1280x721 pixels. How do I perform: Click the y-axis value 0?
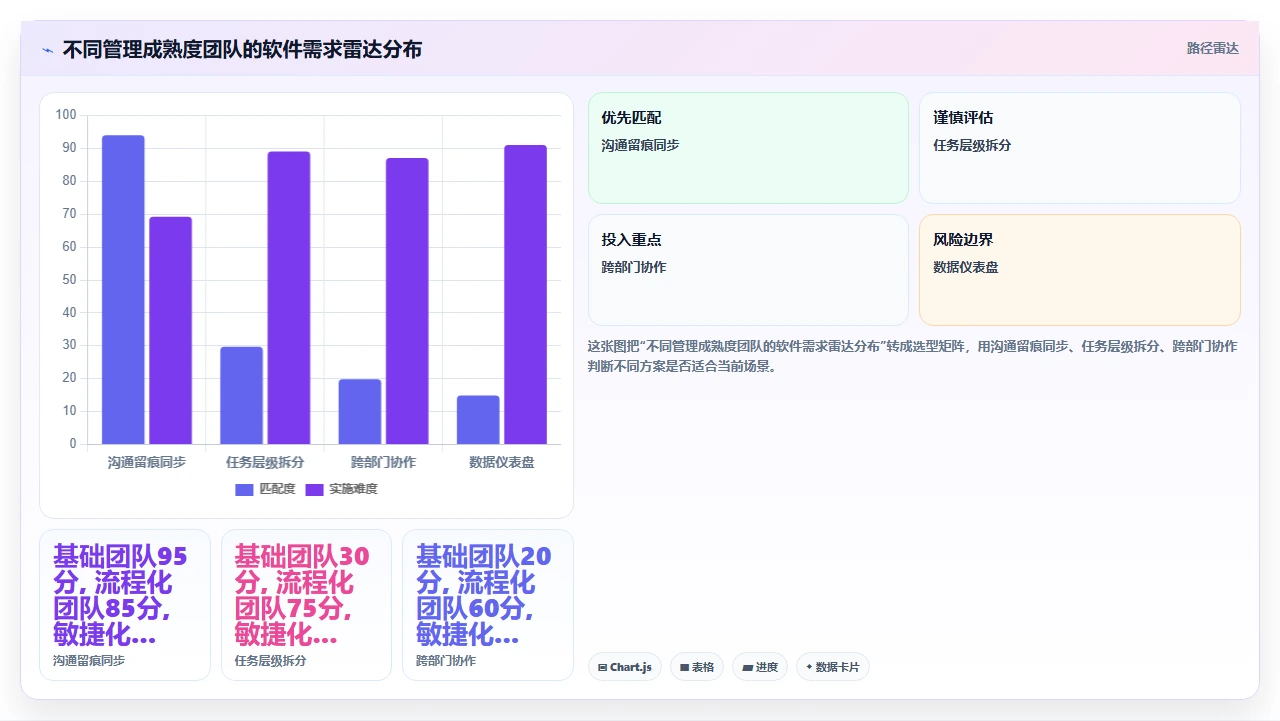[x=72, y=444]
